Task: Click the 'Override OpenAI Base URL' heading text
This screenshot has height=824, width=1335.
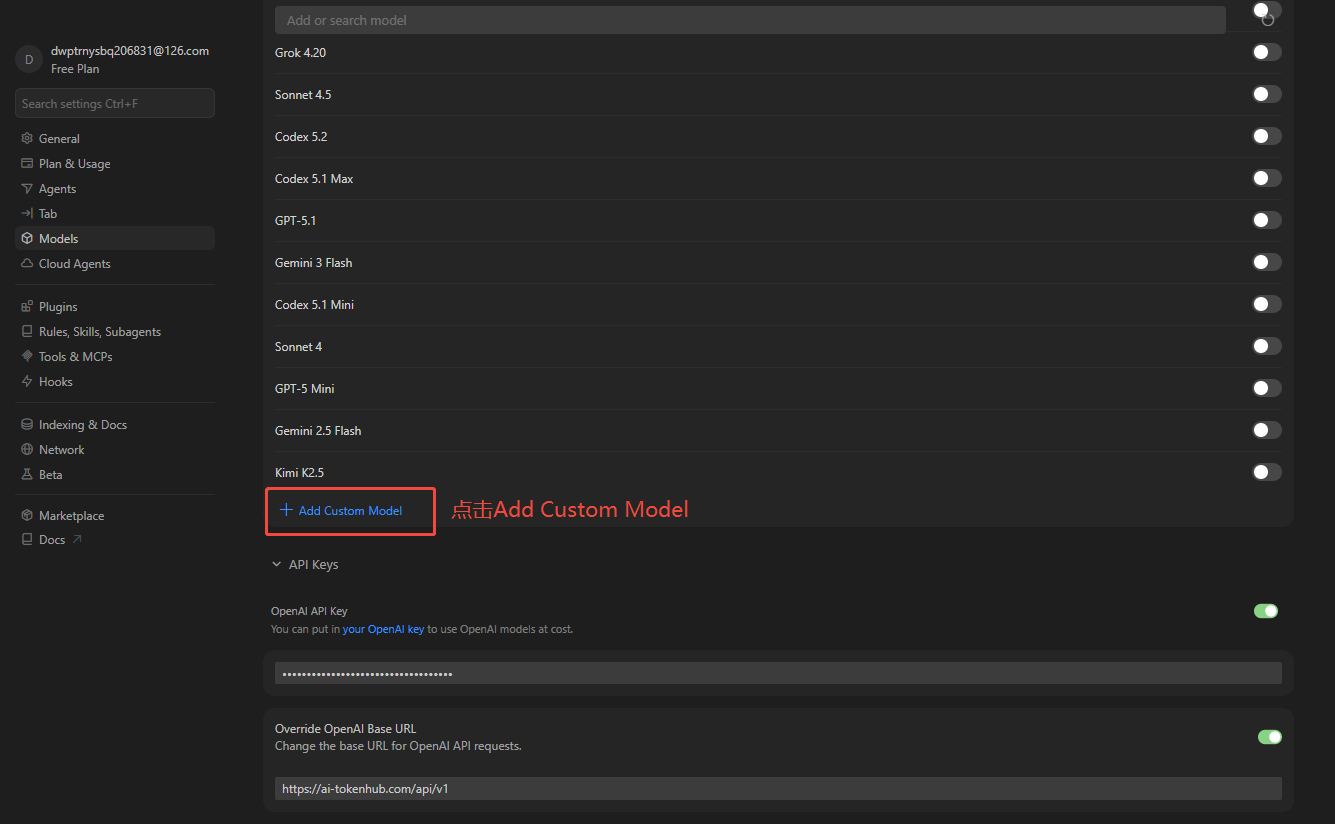Action: pos(345,729)
